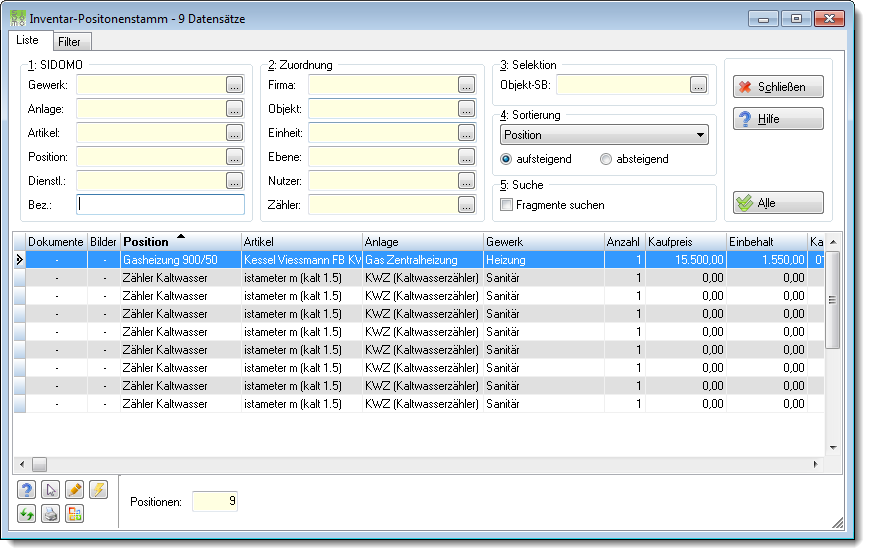Select the mouse pointer tool icon

click(x=50, y=490)
